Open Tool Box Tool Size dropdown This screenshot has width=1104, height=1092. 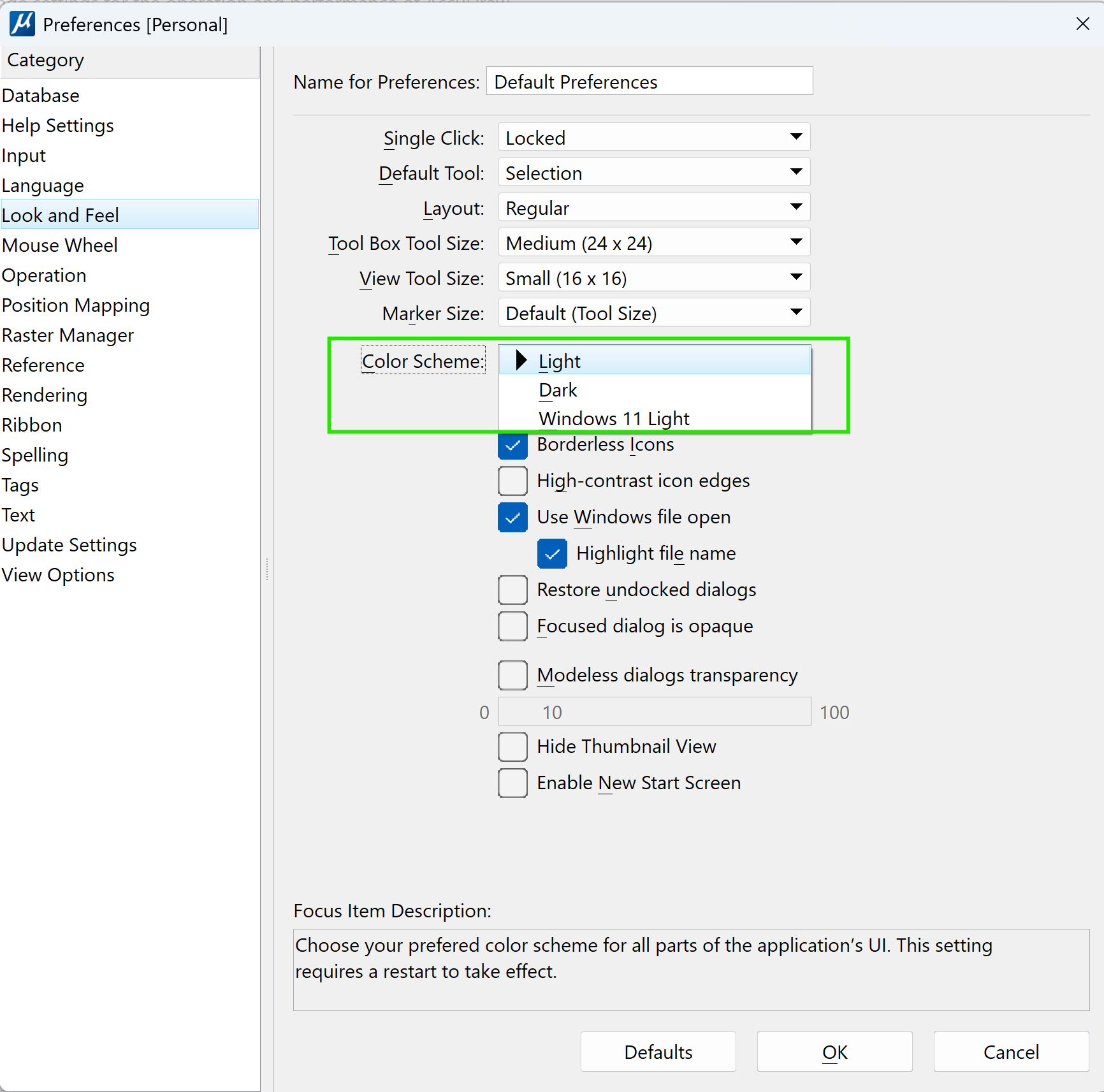click(x=654, y=242)
